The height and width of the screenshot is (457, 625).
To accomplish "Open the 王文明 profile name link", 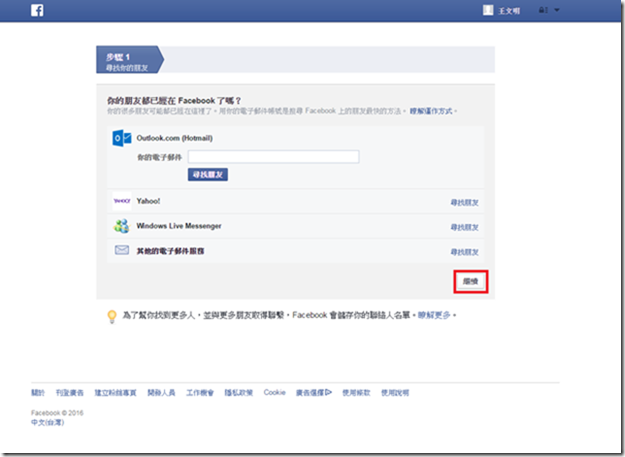I will click(509, 11).
